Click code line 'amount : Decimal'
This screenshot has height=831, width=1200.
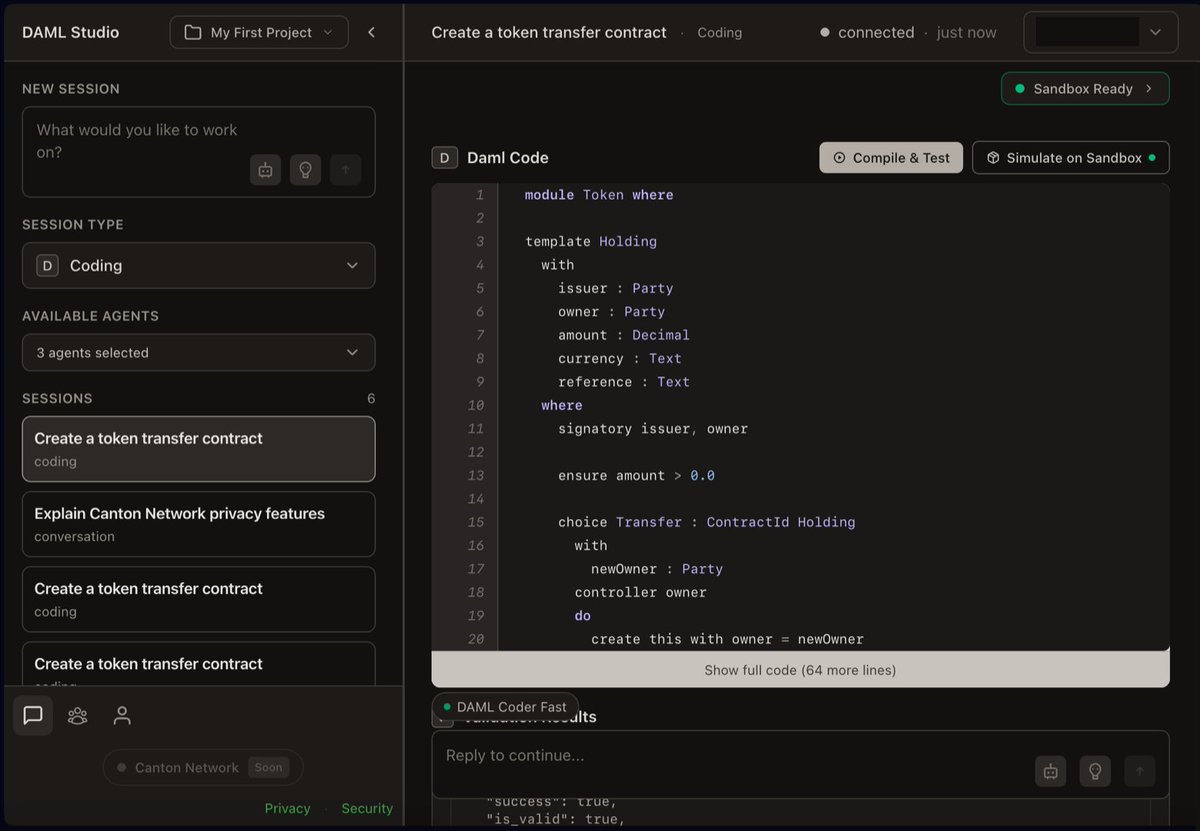pyautogui.click(x=624, y=335)
